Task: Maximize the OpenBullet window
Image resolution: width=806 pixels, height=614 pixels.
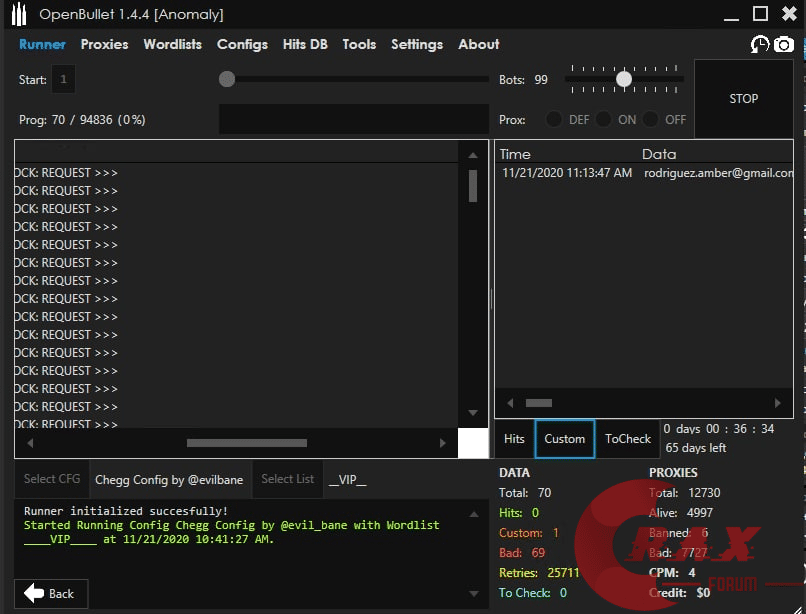Action: point(760,13)
